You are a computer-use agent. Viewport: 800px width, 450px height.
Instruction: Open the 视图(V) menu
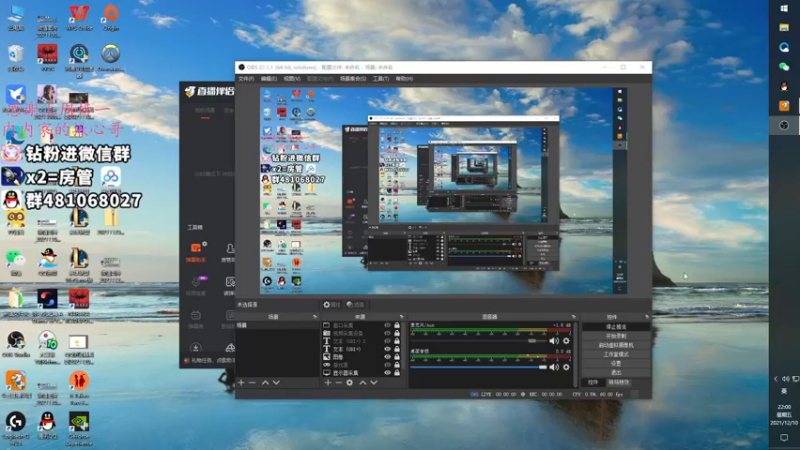(x=292, y=79)
